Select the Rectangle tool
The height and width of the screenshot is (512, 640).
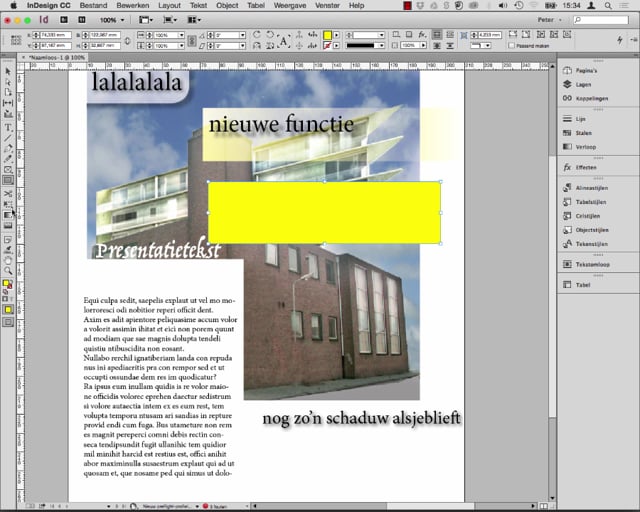click(8, 180)
